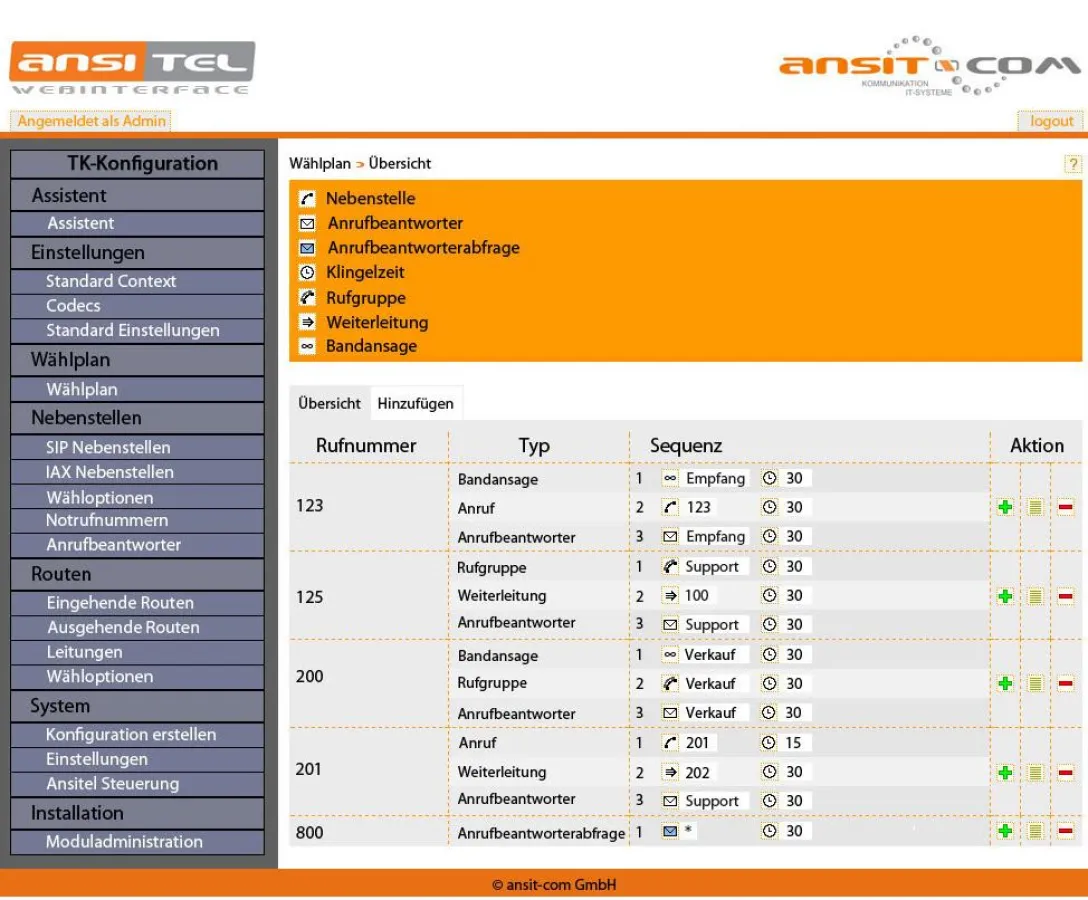Switch to the Hinzufügen tab
This screenshot has width=1088, height=900.
tap(416, 403)
